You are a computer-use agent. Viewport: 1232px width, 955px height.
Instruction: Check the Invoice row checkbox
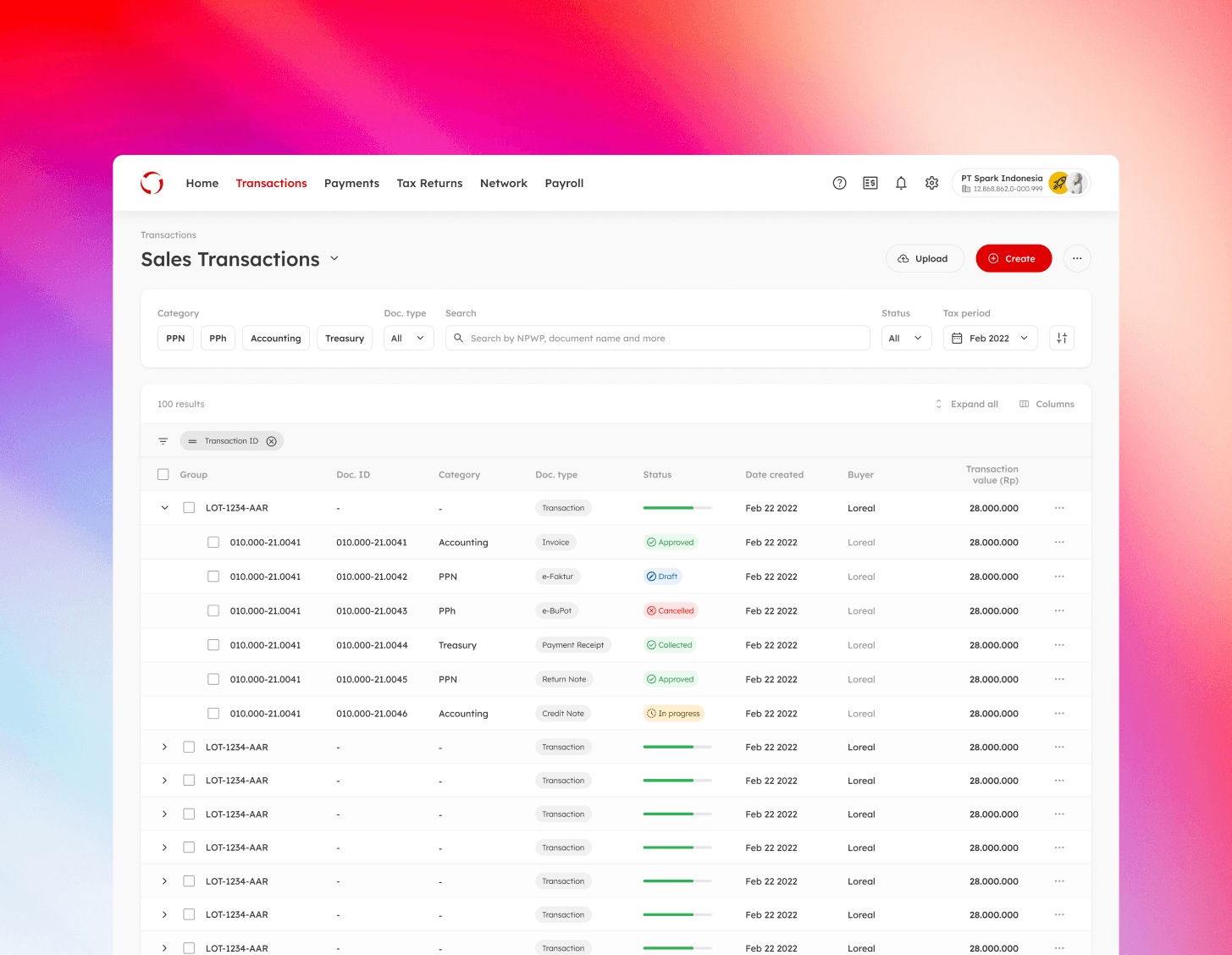coord(213,542)
